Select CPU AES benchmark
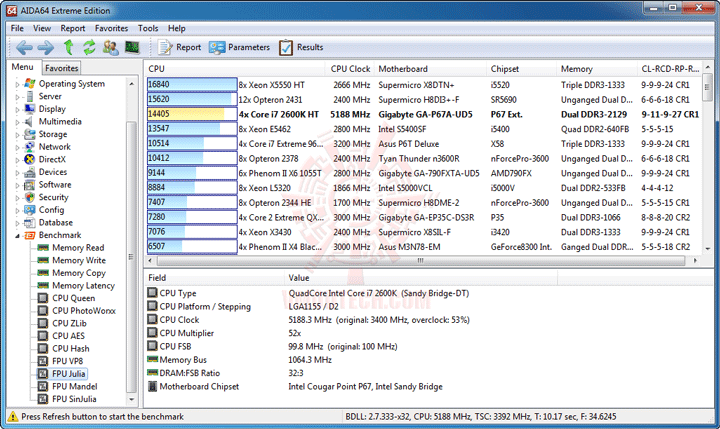This screenshot has height=429, width=720. tap(68, 336)
